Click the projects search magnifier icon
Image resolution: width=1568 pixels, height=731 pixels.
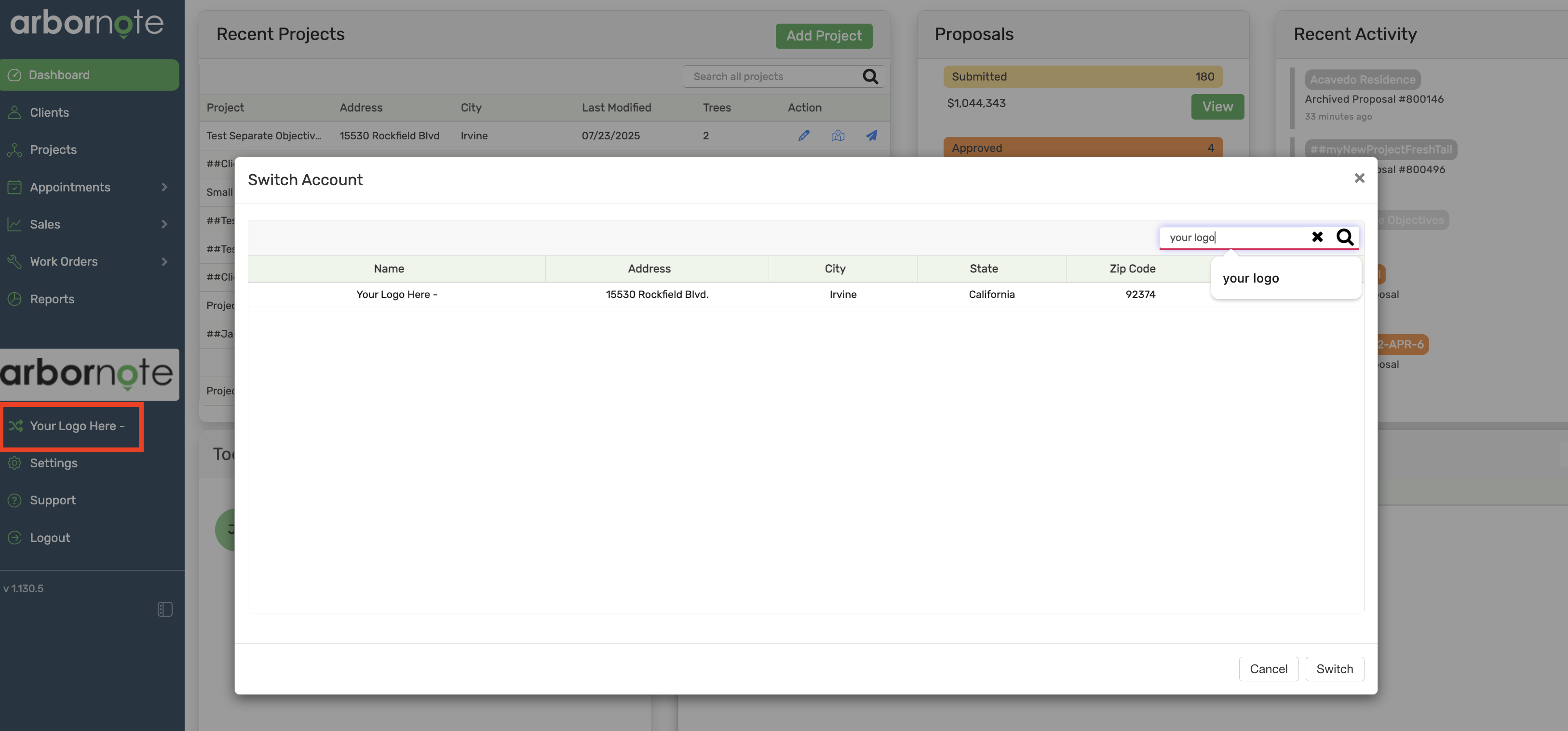click(x=870, y=77)
